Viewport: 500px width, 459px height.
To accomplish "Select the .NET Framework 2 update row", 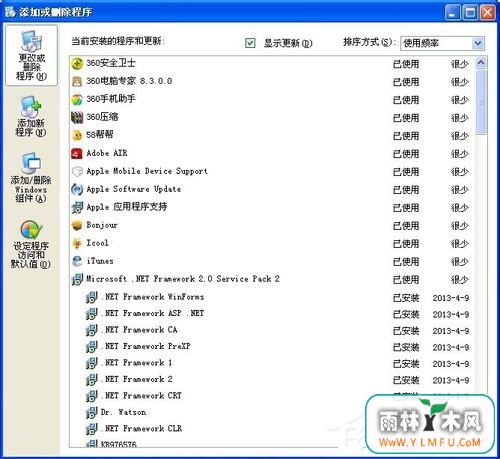I will coord(271,379).
